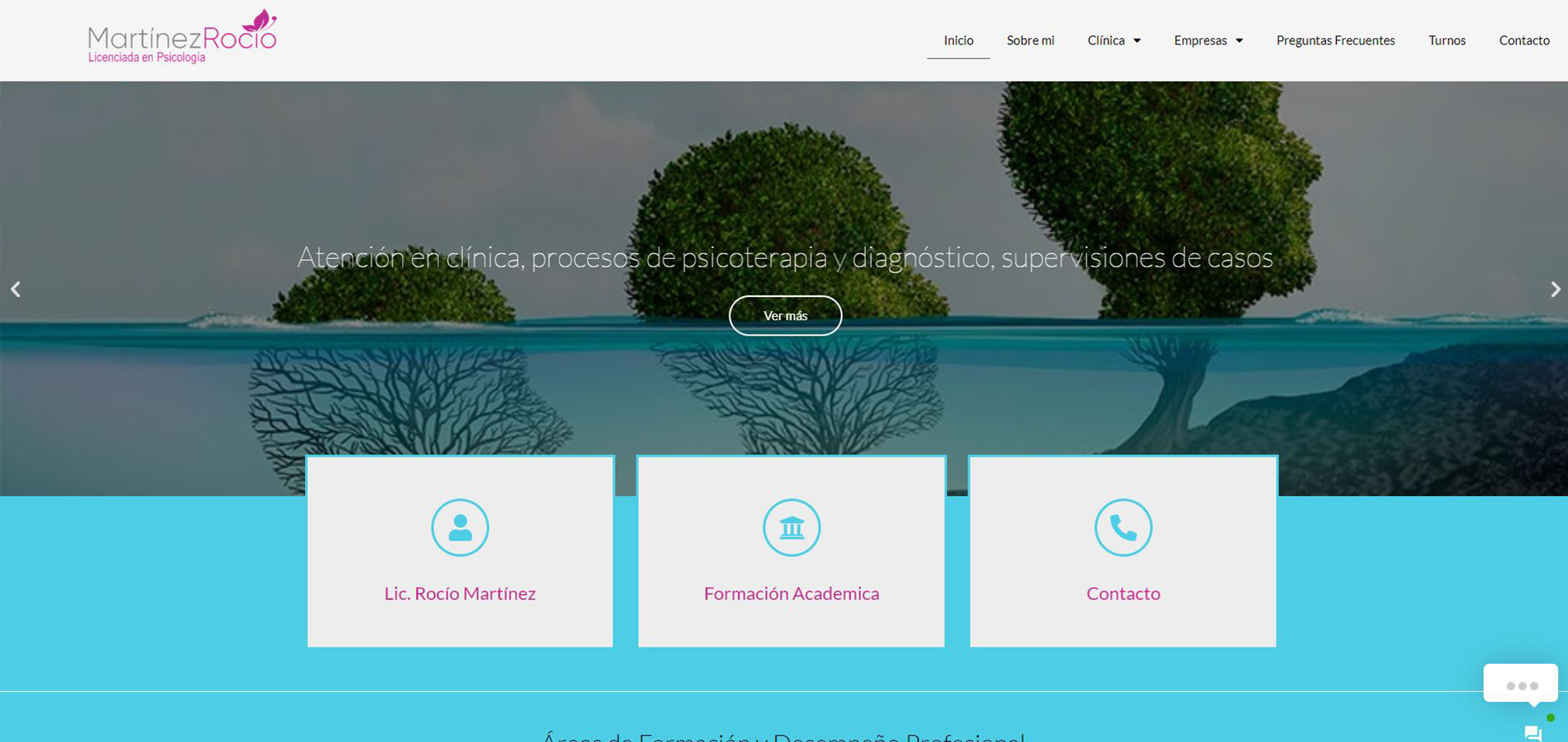Click the chat messages icon at bottom right
Viewport: 1568px width, 742px height.
pos(1533,732)
